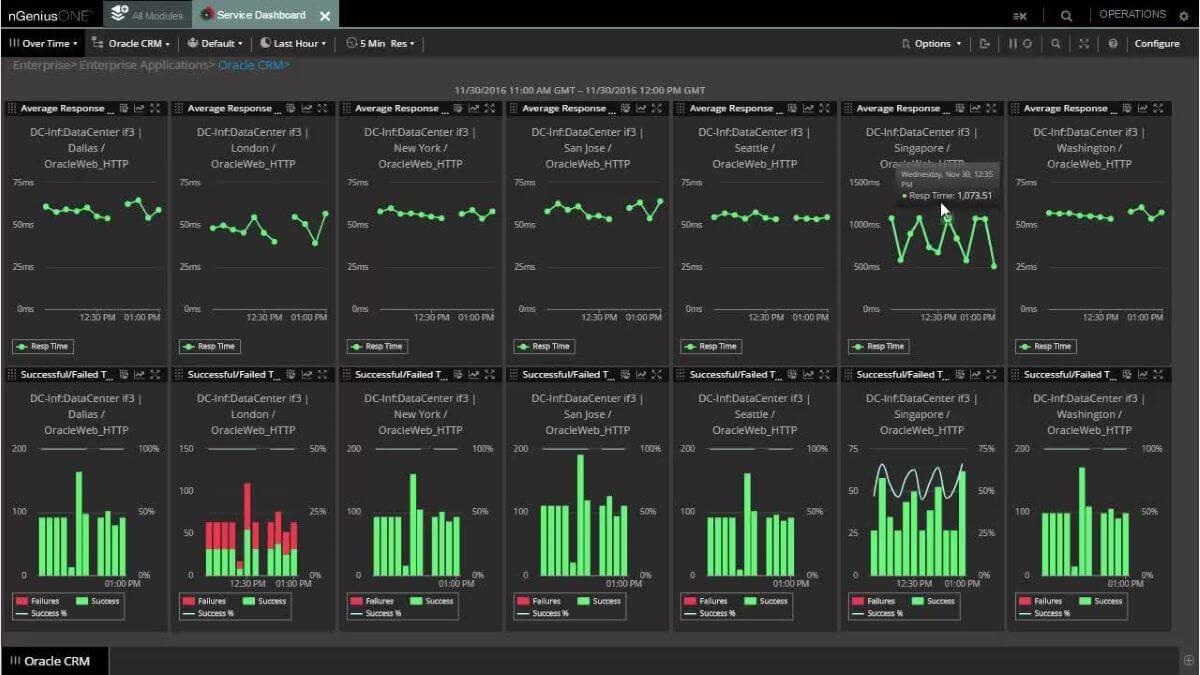Click the export icon beside Options

coord(986,44)
